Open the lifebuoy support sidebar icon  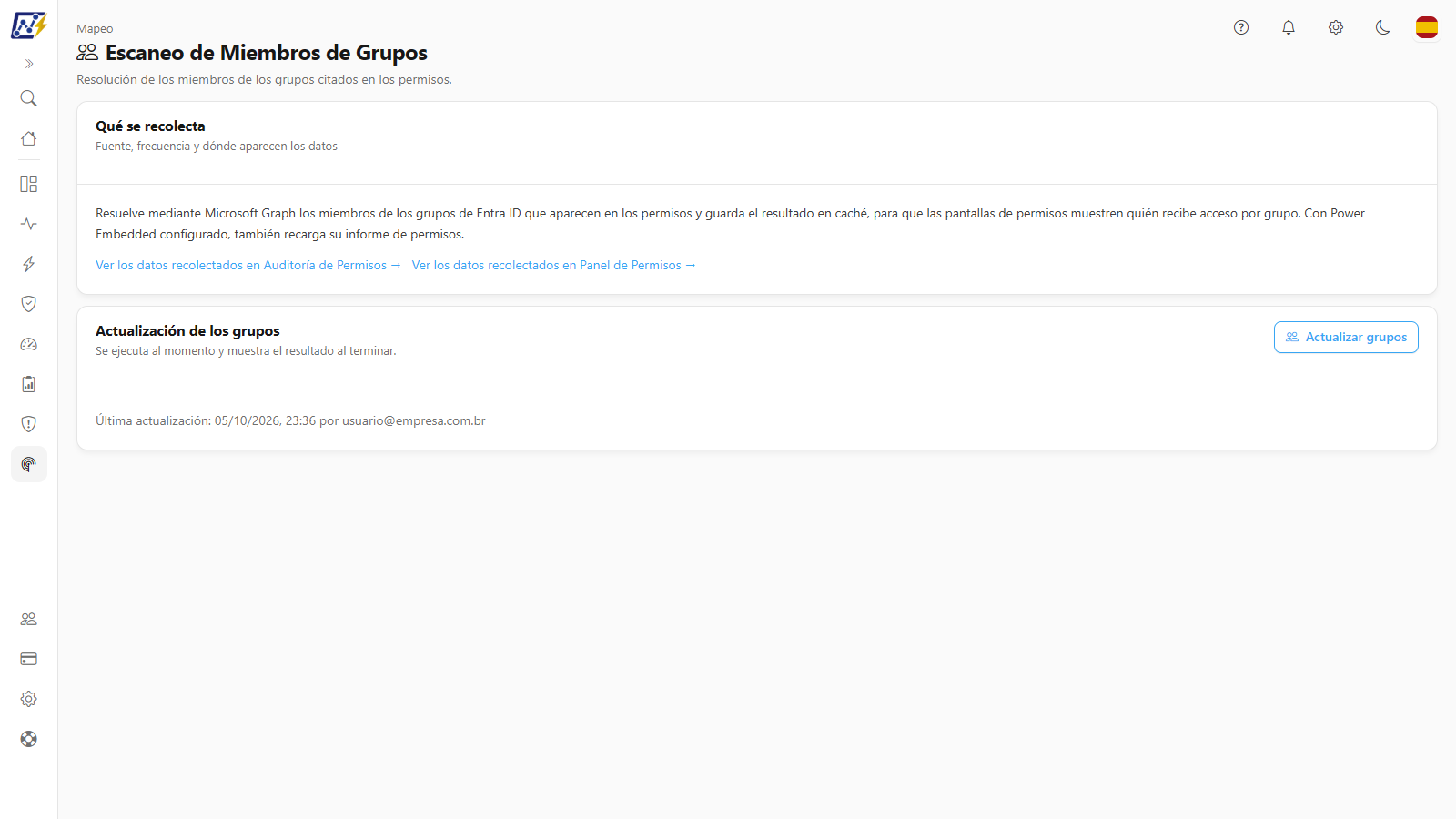pos(29,739)
